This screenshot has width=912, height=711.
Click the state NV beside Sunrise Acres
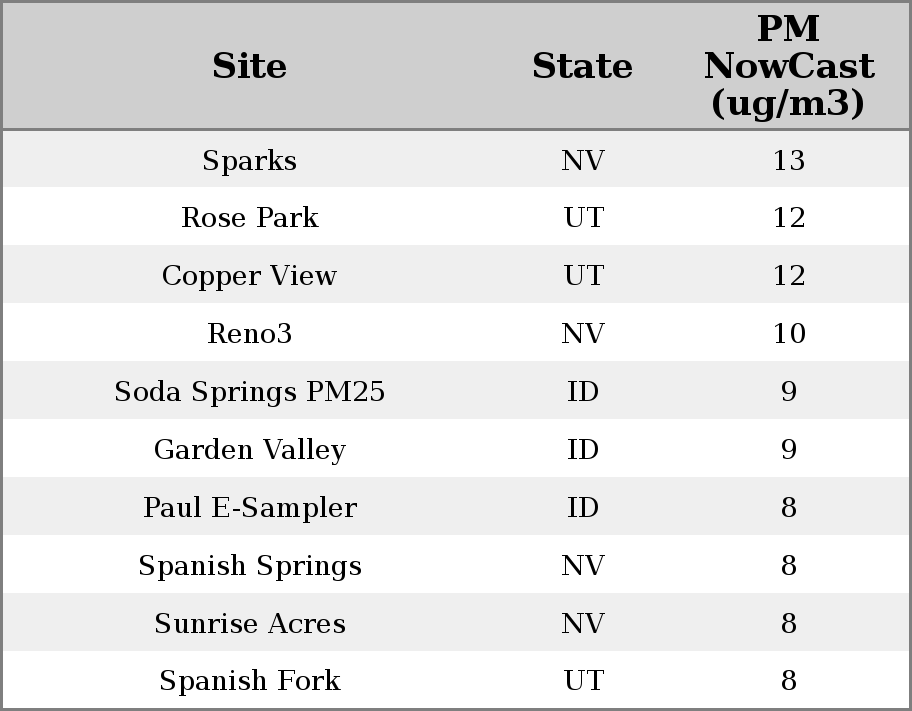[582, 624]
